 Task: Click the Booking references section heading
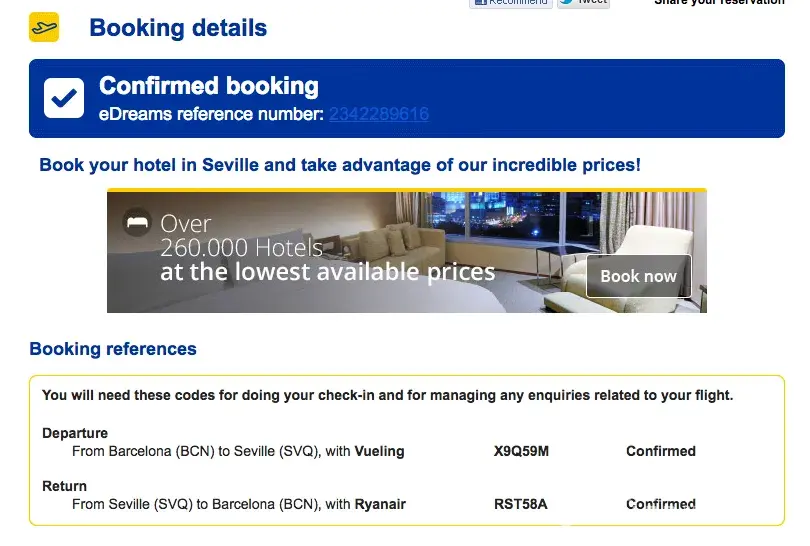tap(113, 349)
